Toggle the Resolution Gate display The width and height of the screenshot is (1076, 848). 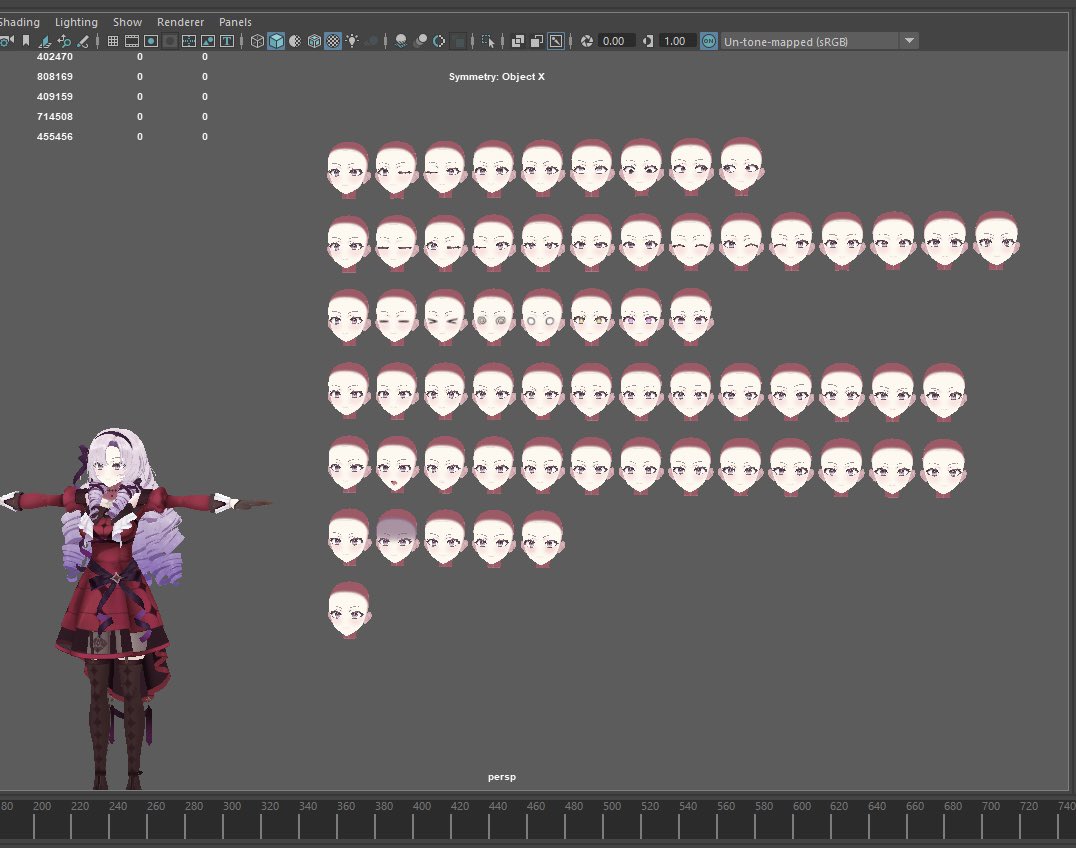(151, 41)
